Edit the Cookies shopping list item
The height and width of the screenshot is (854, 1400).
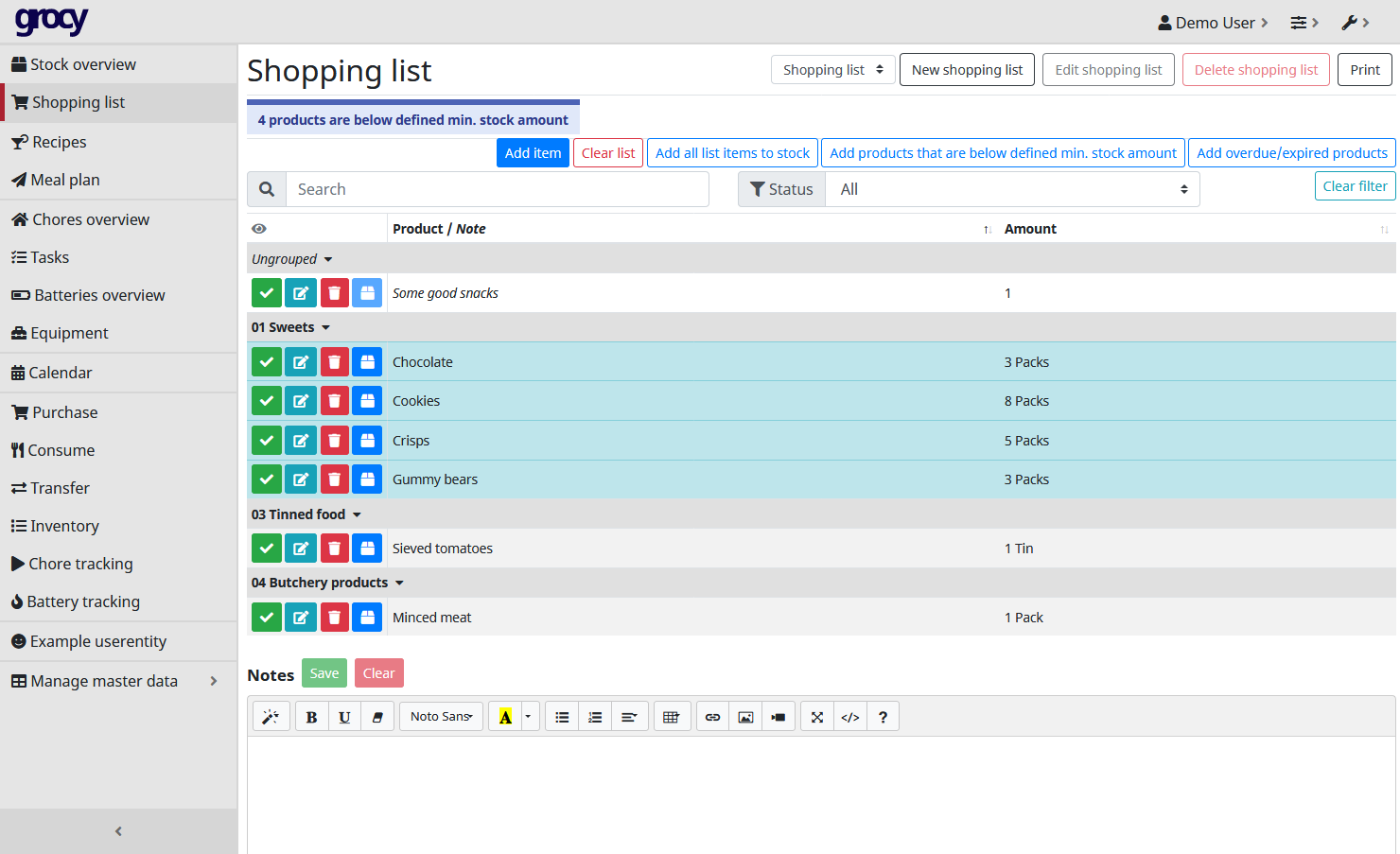(301, 401)
